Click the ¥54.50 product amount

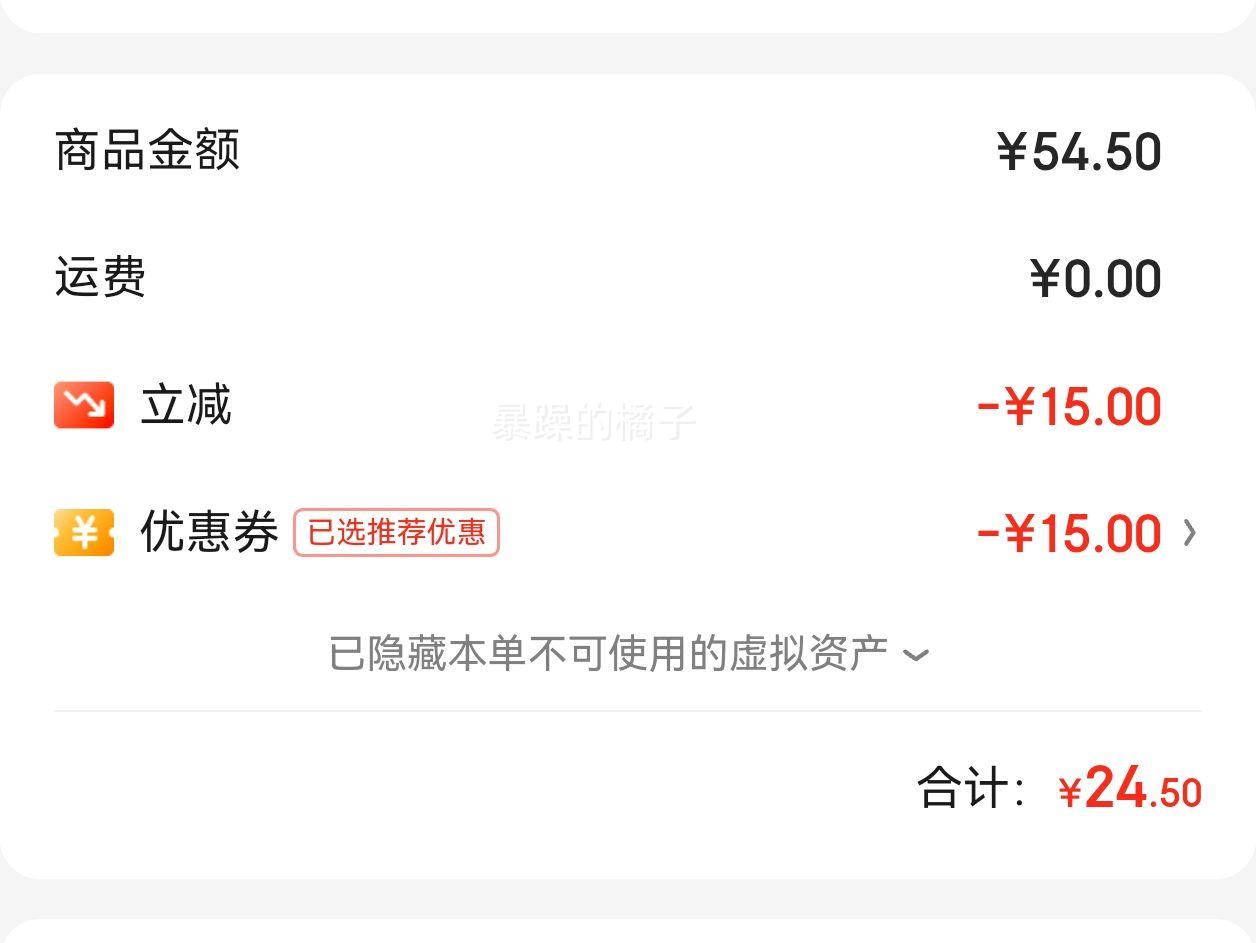1079,152
